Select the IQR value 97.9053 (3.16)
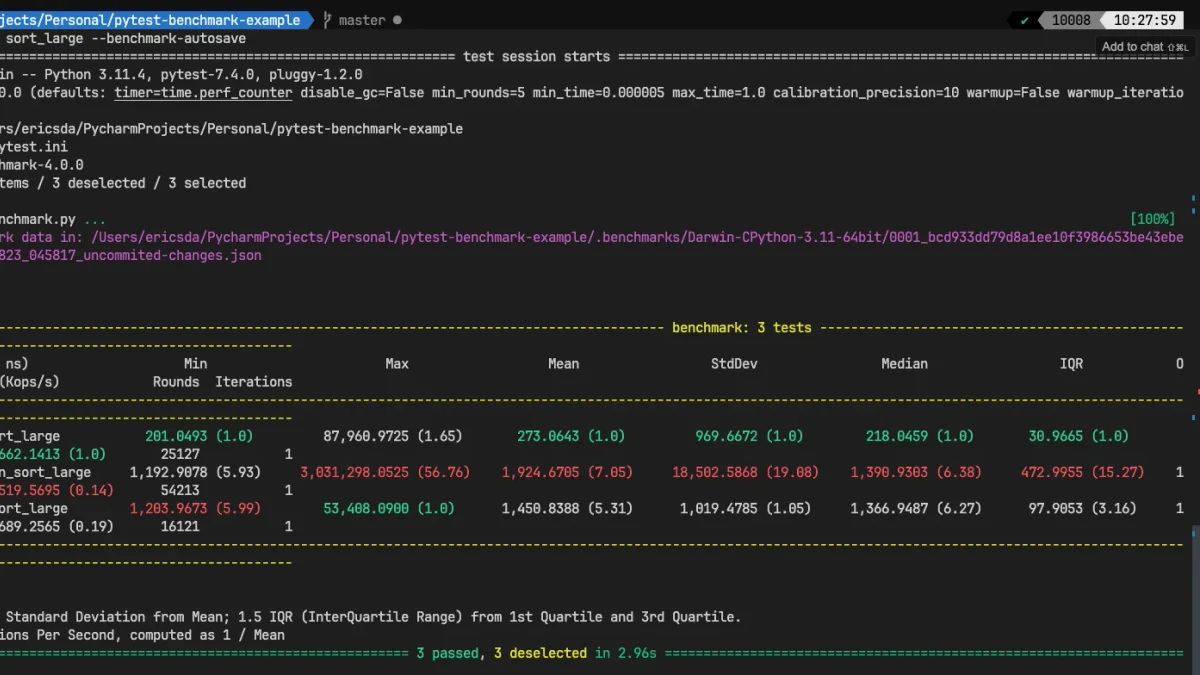This screenshot has height=675, width=1200. pos(1083,507)
